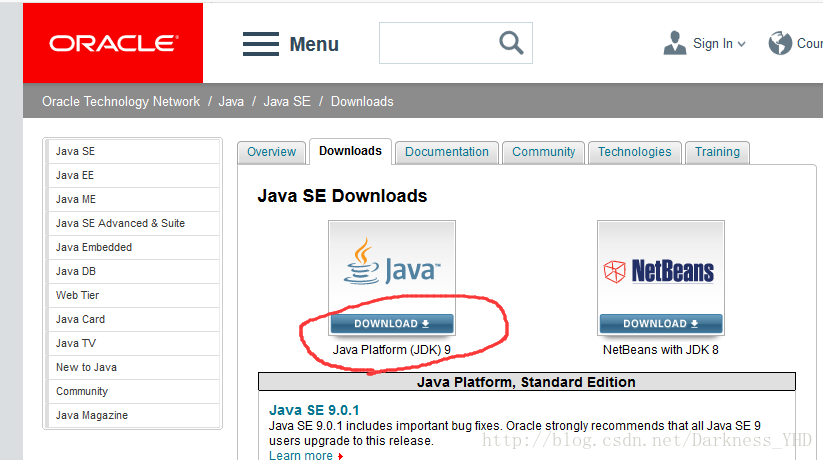Open Java SE Advanced & Suite
Screen dimensions: 823x460
click(133, 223)
